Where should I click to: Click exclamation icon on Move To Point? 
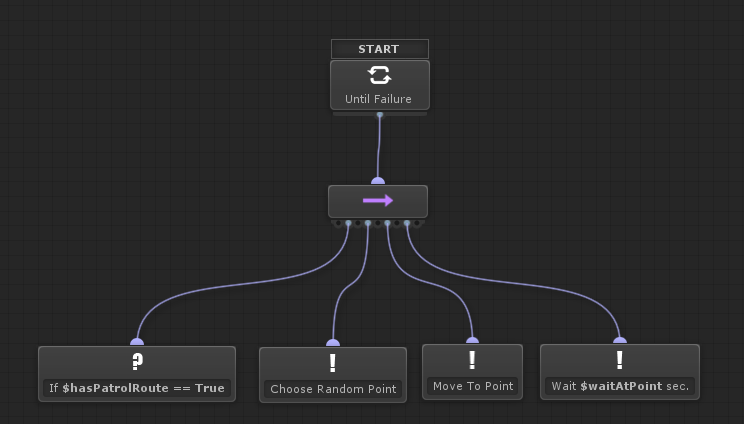(x=472, y=360)
